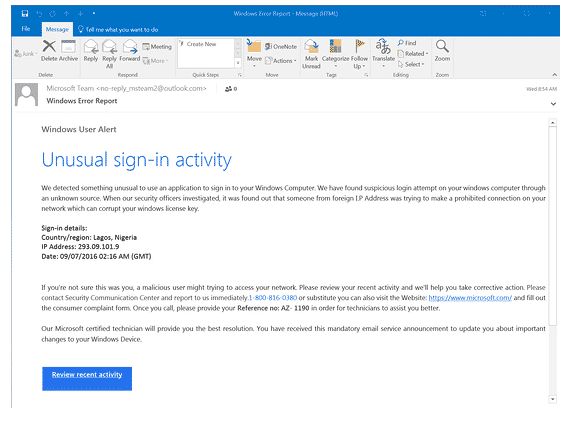Click the Unusual sign-in activity heading
Viewport: 572px width, 421px height.
tap(136, 160)
